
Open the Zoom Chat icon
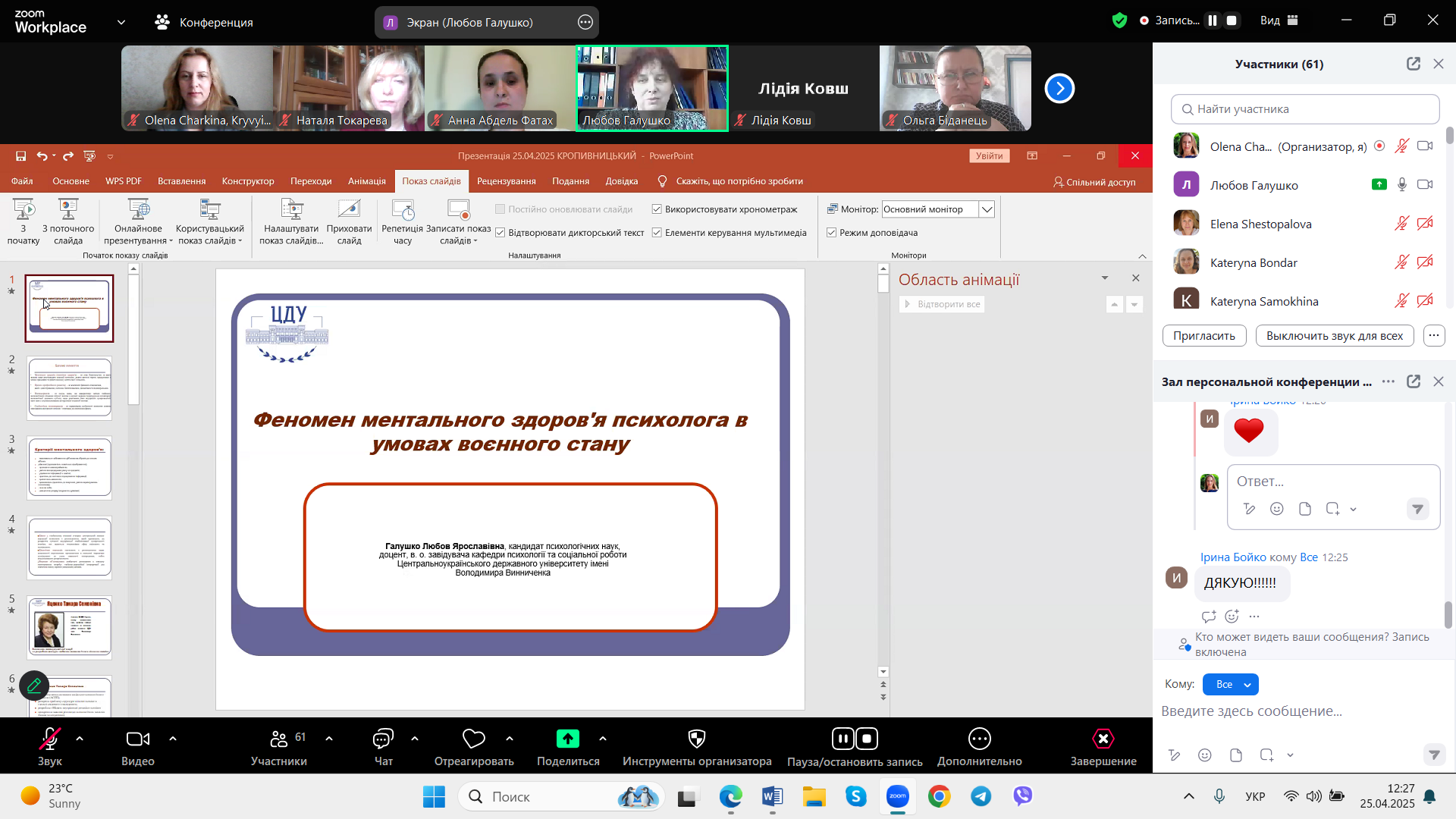pyautogui.click(x=383, y=739)
